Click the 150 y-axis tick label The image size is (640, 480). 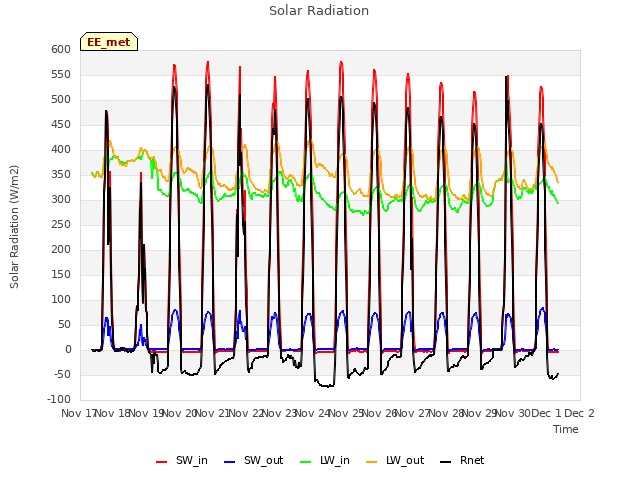point(61,274)
